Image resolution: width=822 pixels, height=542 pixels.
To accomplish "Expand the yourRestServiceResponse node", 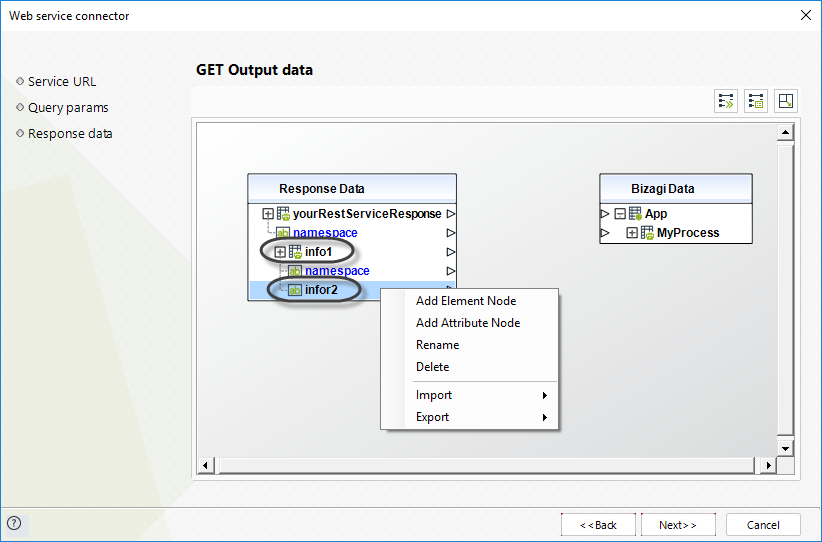I will pyautogui.click(x=268, y=214).
